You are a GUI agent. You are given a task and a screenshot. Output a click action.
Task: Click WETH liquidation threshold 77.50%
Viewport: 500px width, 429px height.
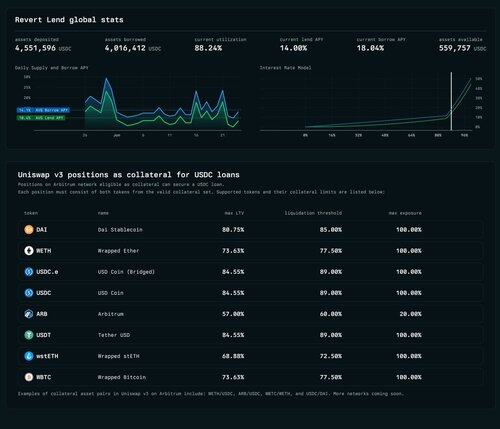coord(331,251)
